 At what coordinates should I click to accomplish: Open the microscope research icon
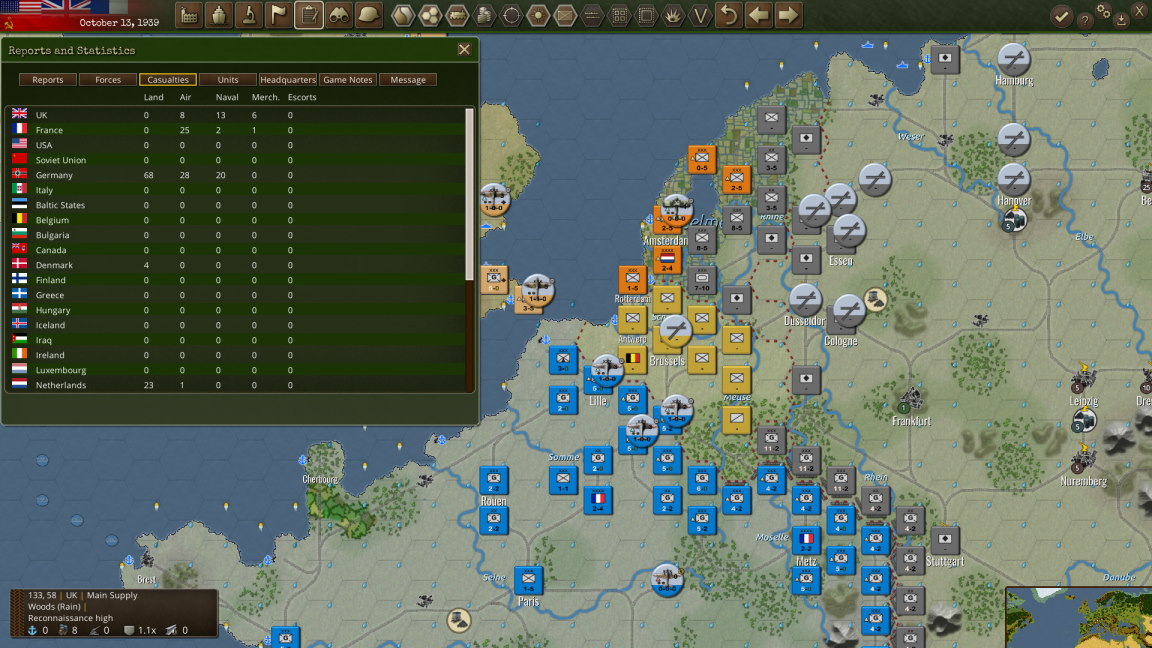coord(249,15)
